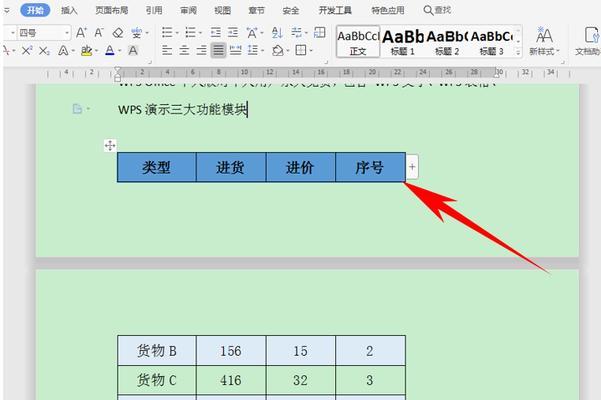Open the 审阅 tab
The width and height of the screenshot is (601, 400).
188,10
